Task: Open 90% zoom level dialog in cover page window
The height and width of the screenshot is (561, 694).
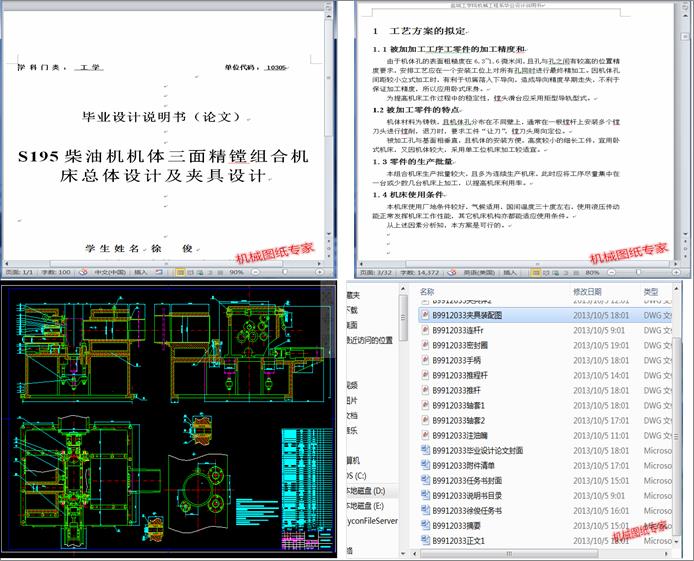Action: click(236, 272)
